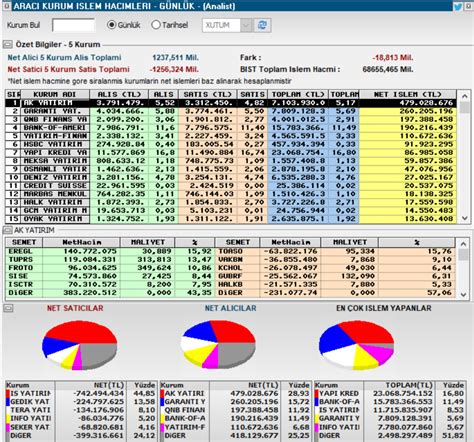Select the GCM YATIRIM M row
Viewport: 474px width, 442px height.
pyautogui.click(x=231, y=211)
